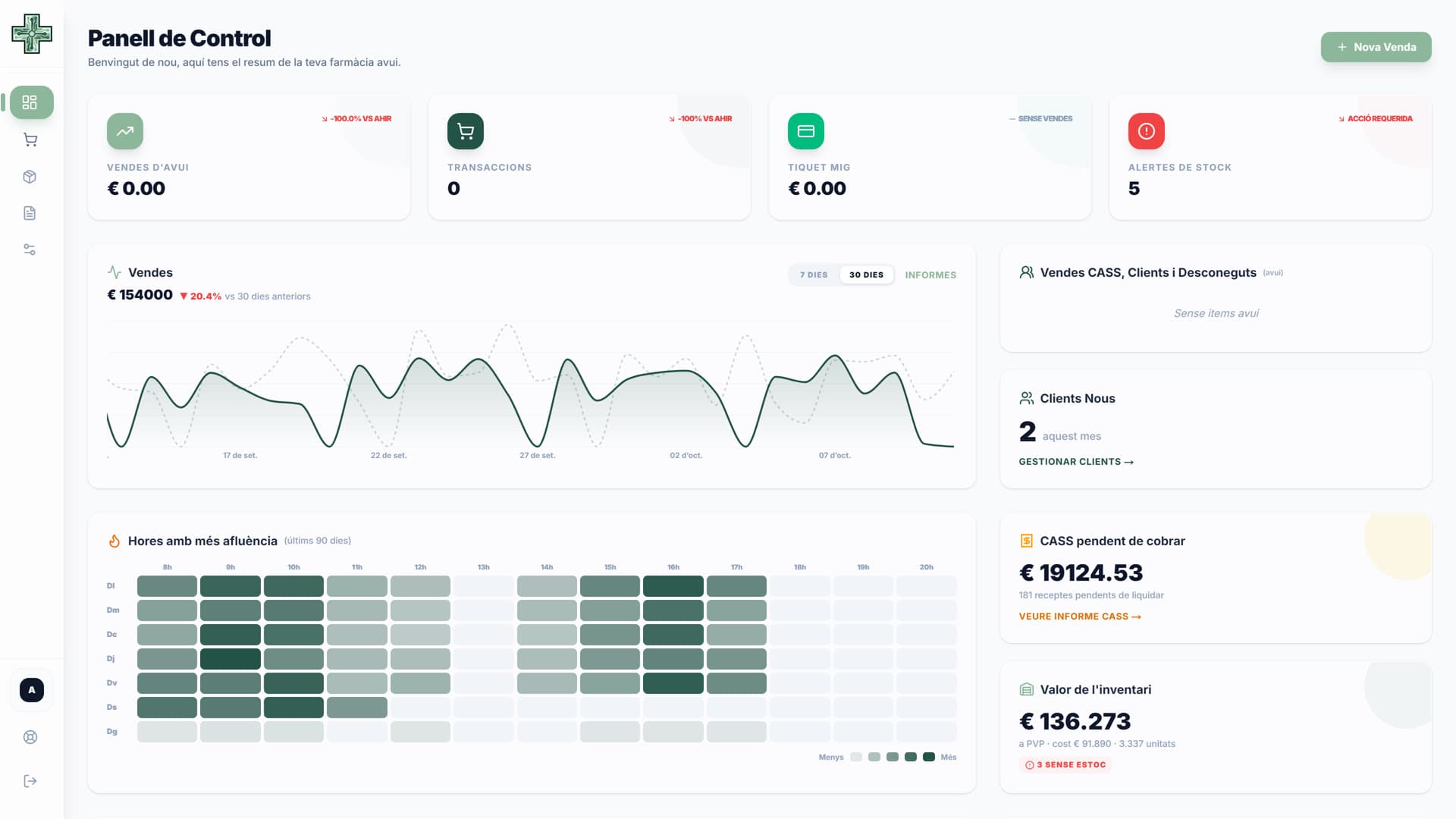The height and width of the screenshot is (819, 1456).
Task: Click the € 154000 sales total
Action: 140,295
